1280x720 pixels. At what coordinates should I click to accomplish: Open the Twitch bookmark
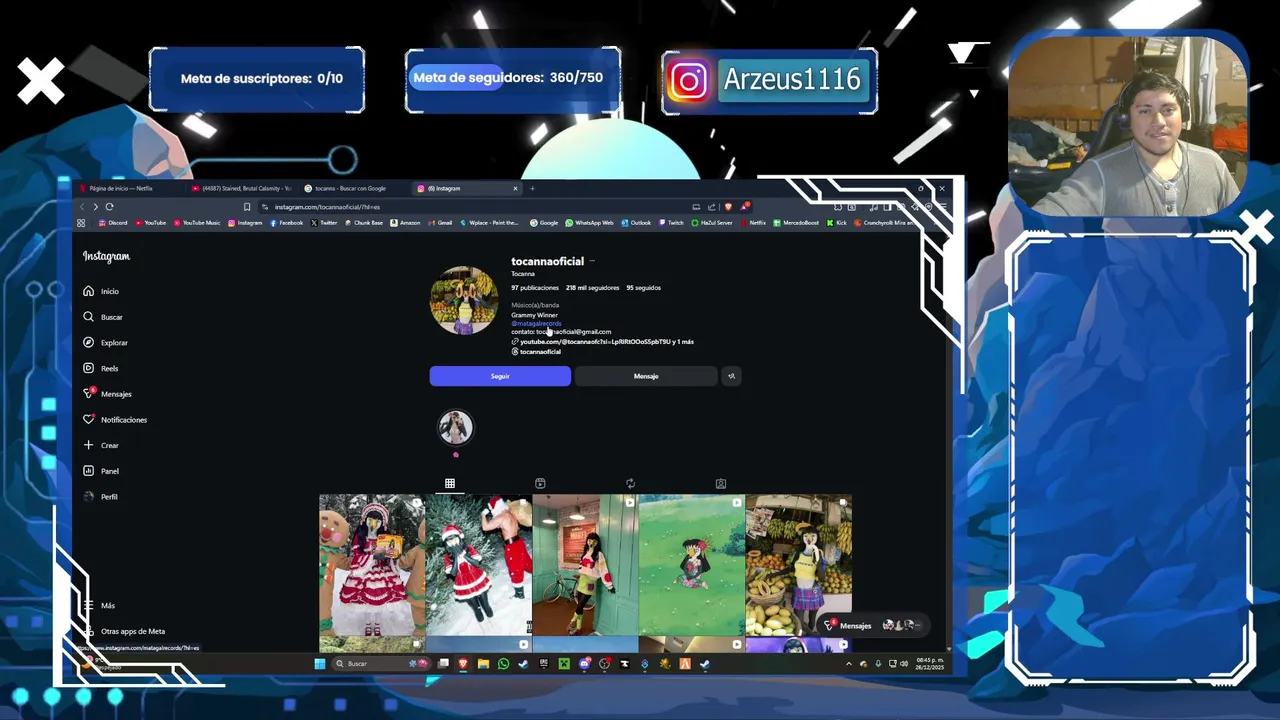[x=671, y=223]
